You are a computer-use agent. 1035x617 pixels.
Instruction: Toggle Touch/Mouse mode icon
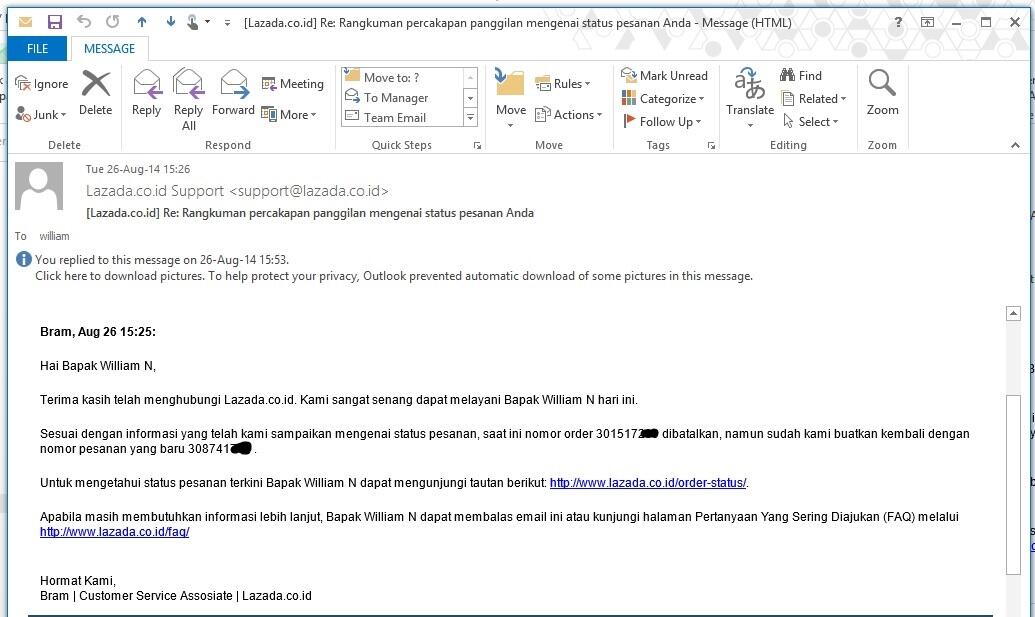coord(193,22)
